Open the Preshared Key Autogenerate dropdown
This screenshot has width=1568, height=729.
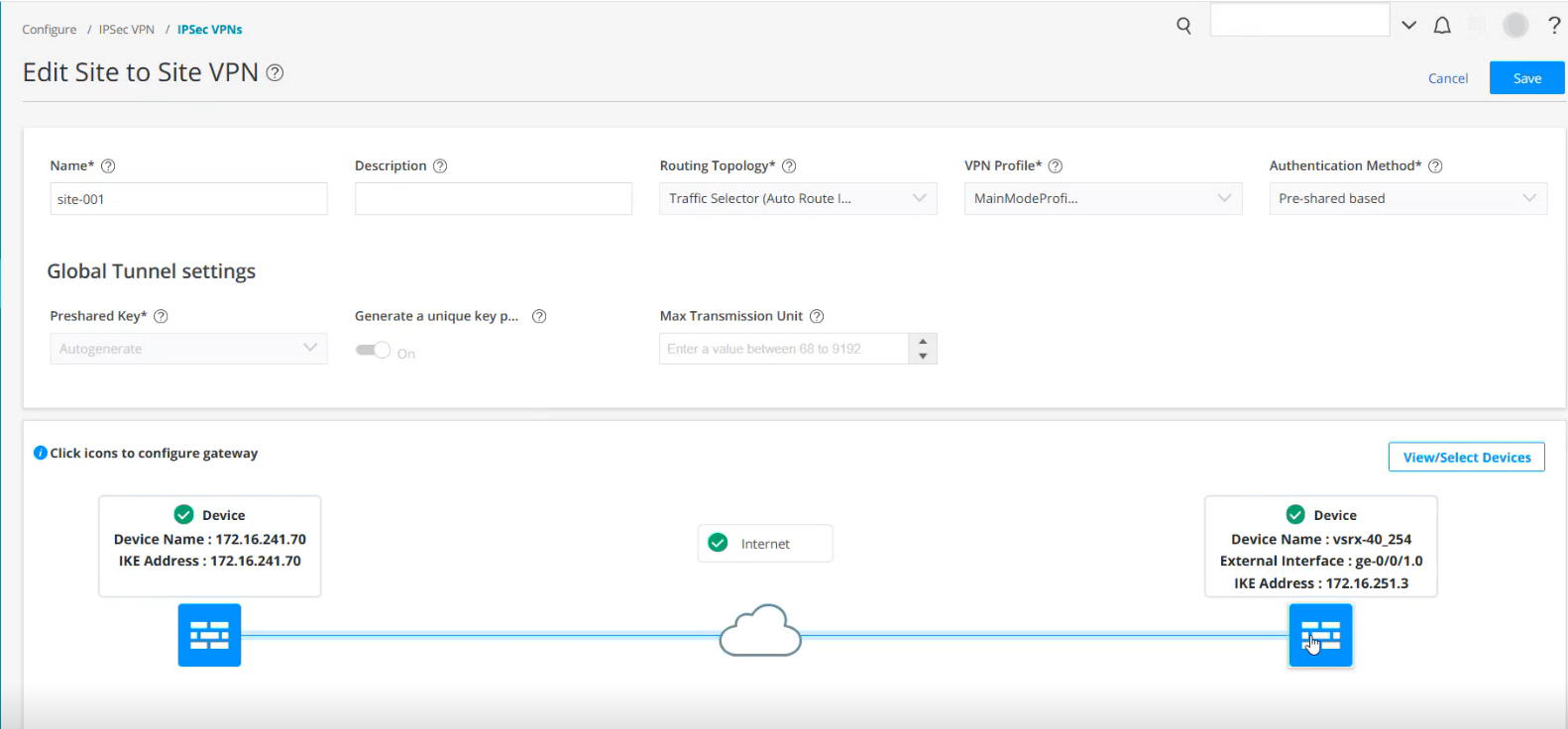click(188, 349)
